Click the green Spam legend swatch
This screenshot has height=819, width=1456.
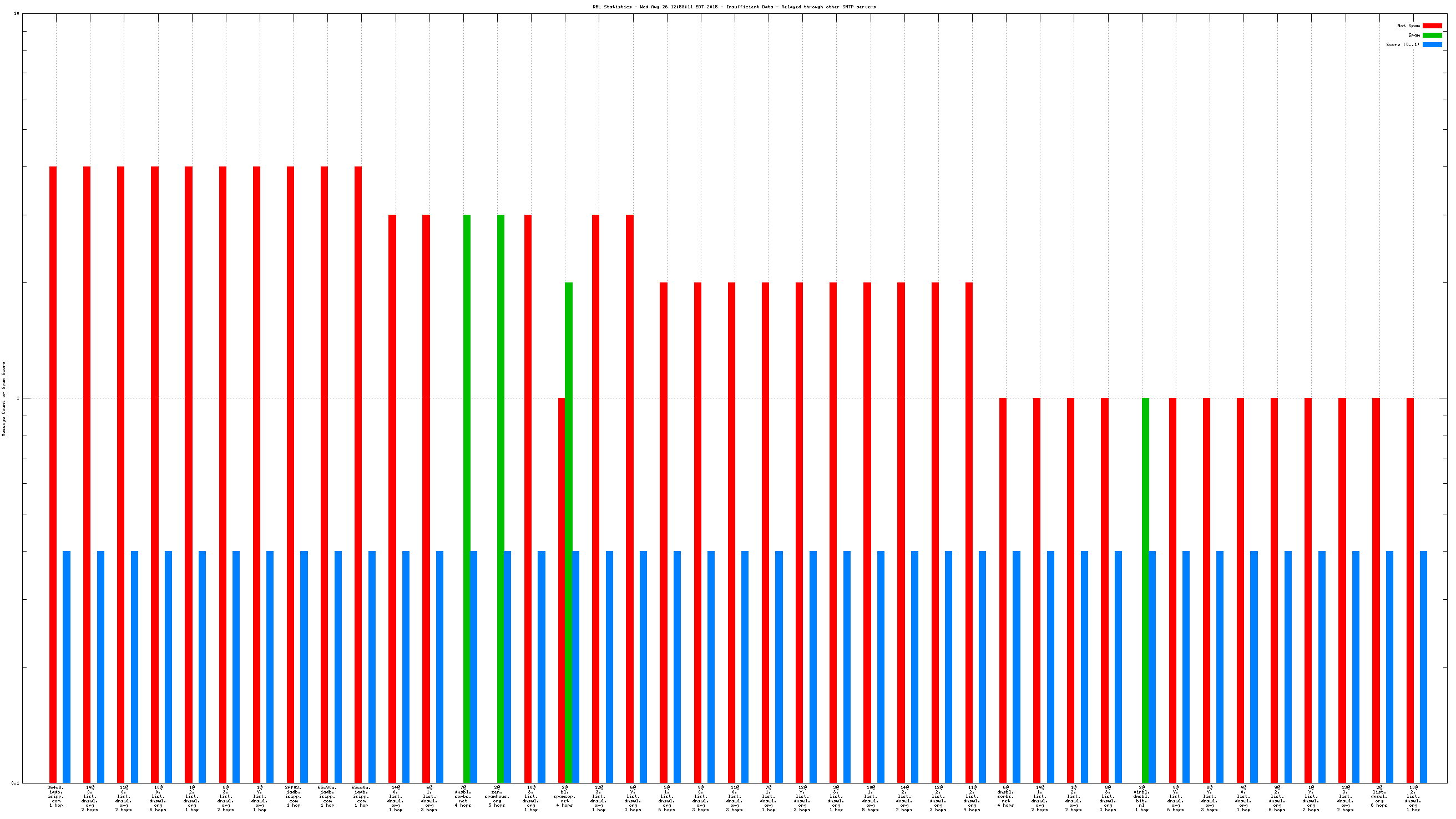point(1432,35)
